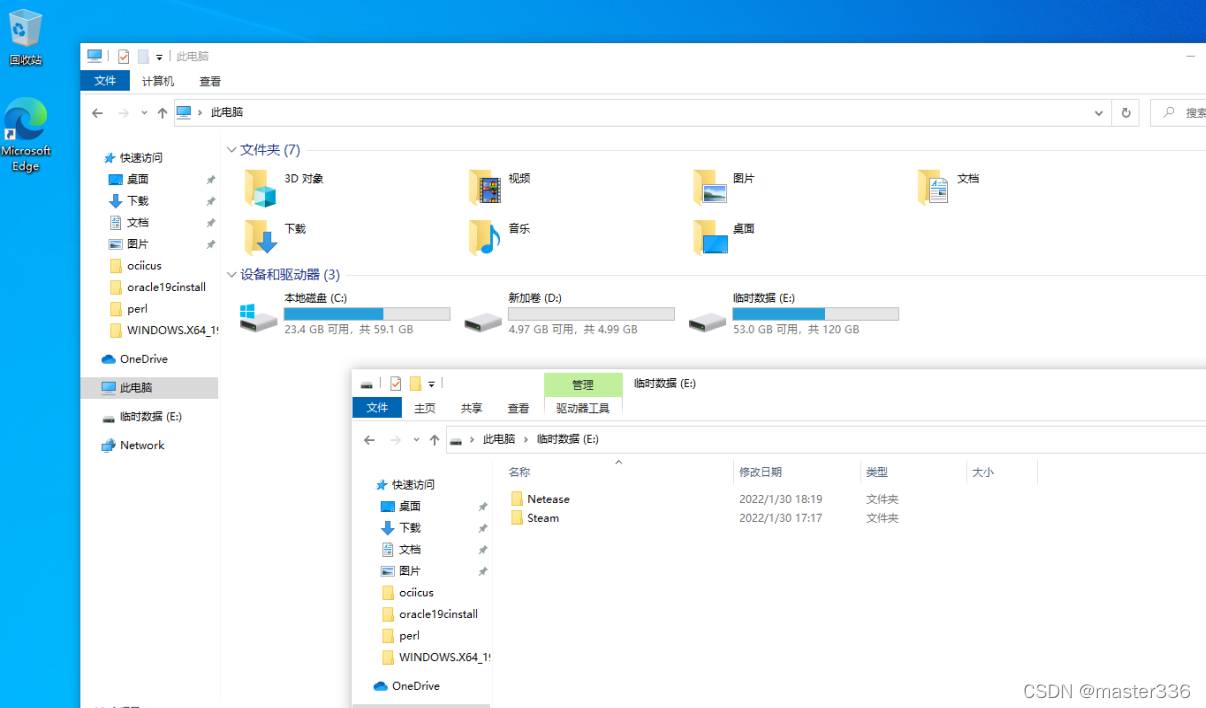Image resolution: width=1206 pixels, height=708 pixels.
Task: Collapse the 文件夹 (7) group
Action: [x=232, y=150]
